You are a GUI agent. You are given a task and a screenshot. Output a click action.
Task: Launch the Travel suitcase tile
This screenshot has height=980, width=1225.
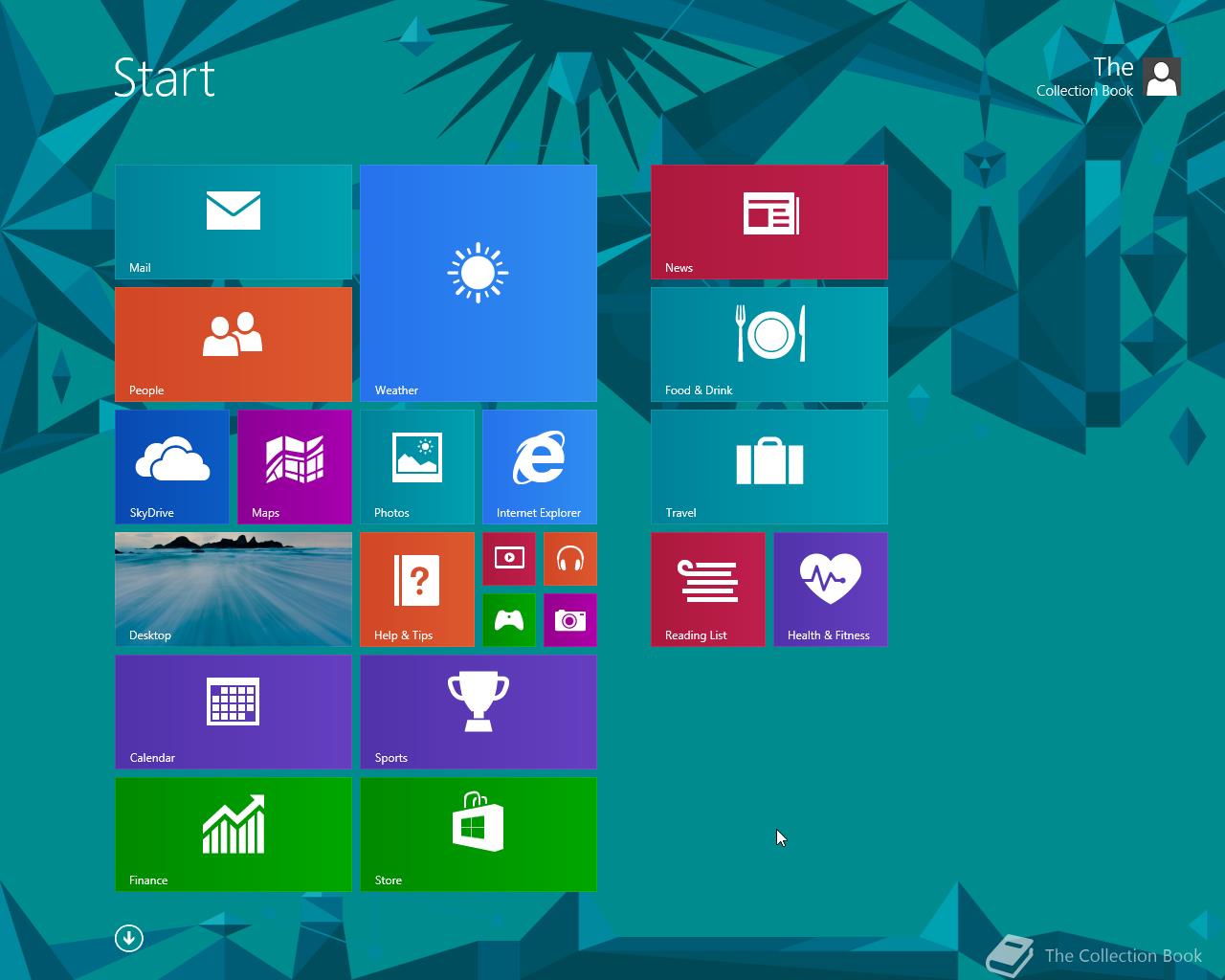pos(769,467)
